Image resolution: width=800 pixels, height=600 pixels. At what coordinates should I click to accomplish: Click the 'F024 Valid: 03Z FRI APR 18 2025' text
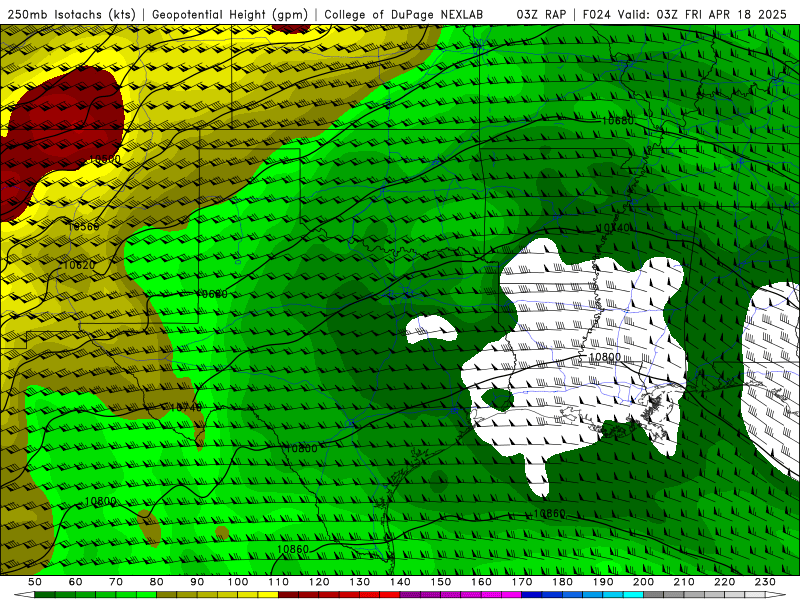point(685,15)
